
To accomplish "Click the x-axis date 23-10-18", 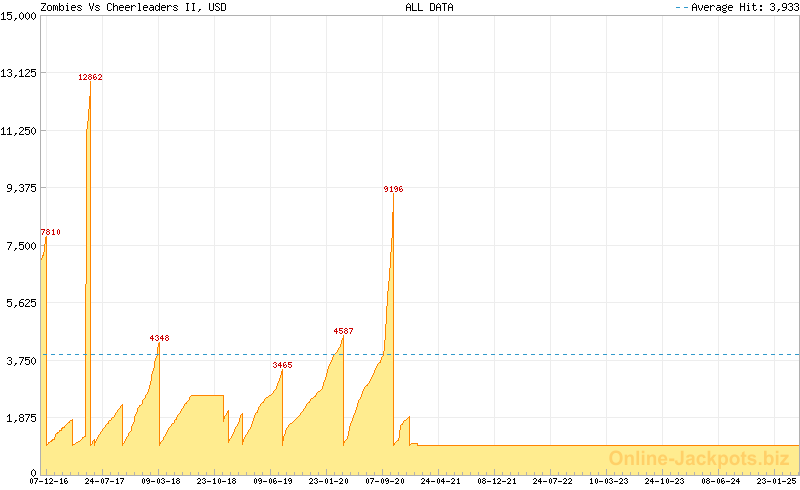I will [217, 481].
